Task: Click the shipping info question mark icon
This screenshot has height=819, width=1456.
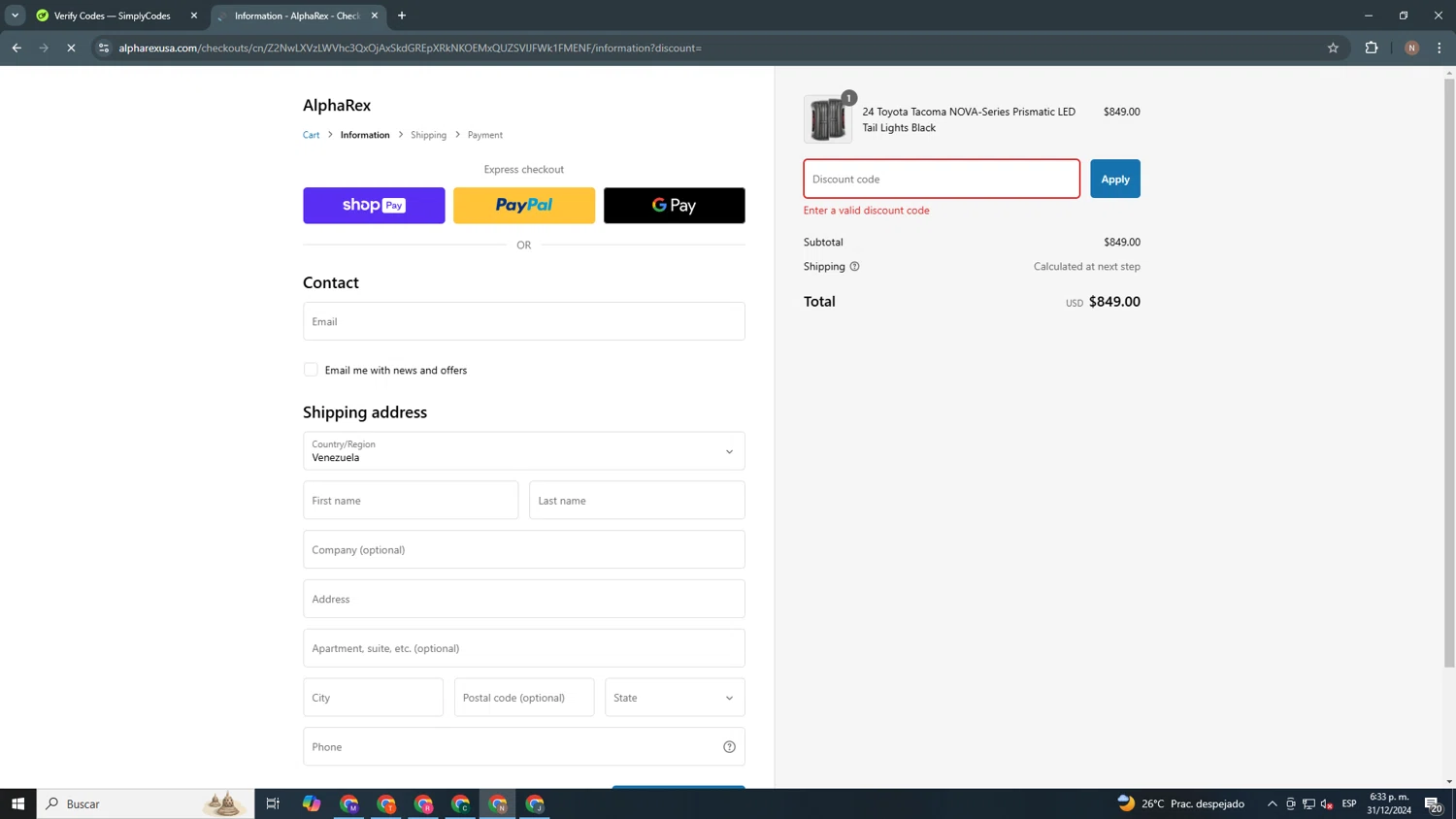Action: pyautogui.click(x=854, y=267)
